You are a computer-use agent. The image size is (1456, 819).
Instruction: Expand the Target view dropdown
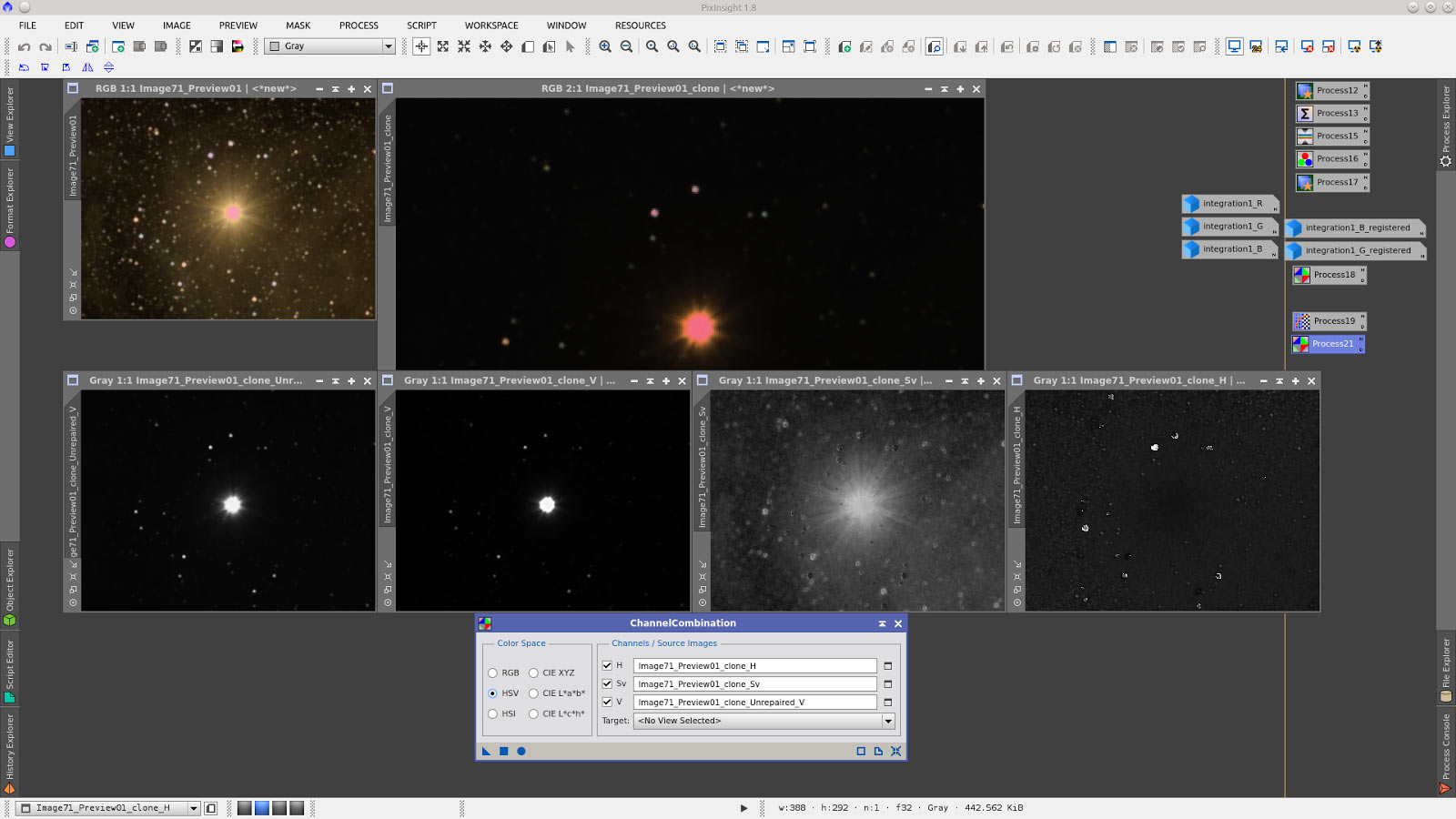[887, 721]
